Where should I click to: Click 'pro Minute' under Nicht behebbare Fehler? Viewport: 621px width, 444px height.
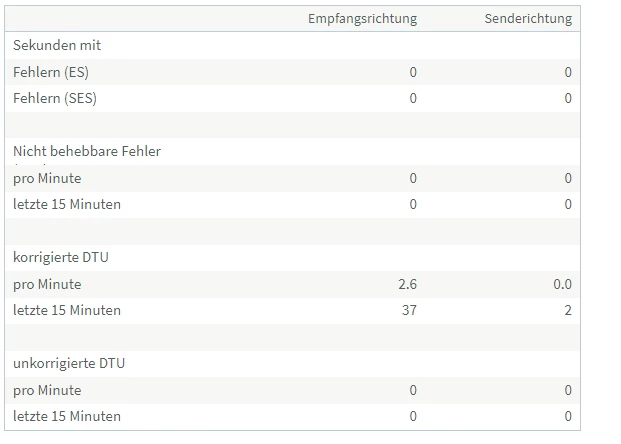pos(47,178)
